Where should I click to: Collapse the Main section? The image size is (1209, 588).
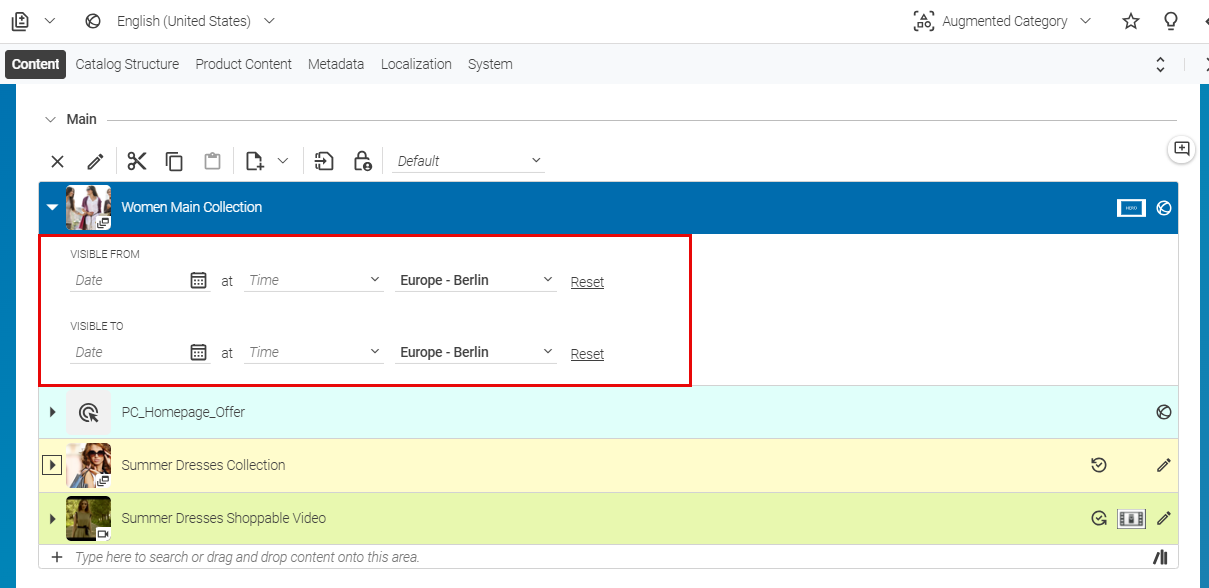[x=52, y=118]
